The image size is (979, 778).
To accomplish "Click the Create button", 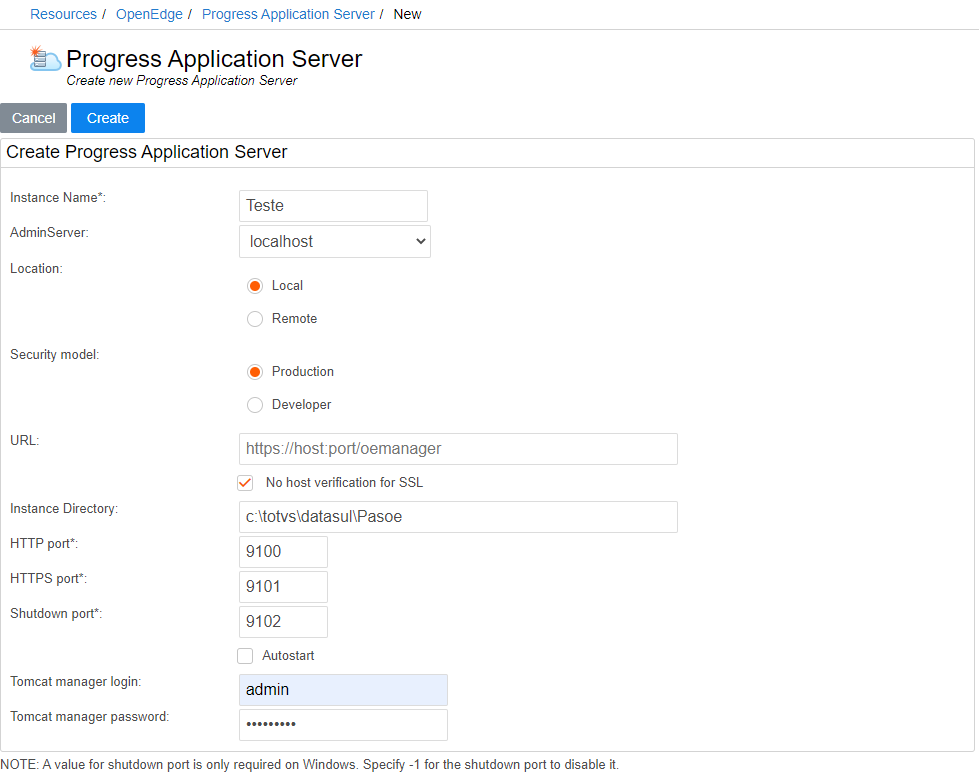I will [x=108, y=118].
